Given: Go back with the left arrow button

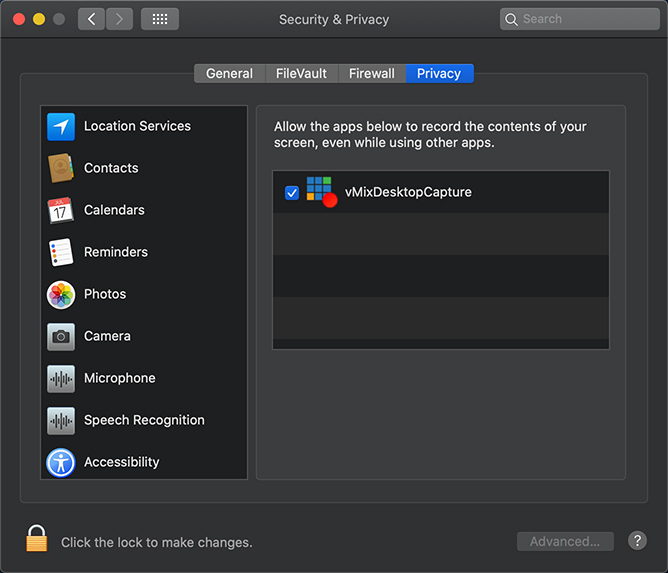Looking at the screenshot, I should [92, 19].
